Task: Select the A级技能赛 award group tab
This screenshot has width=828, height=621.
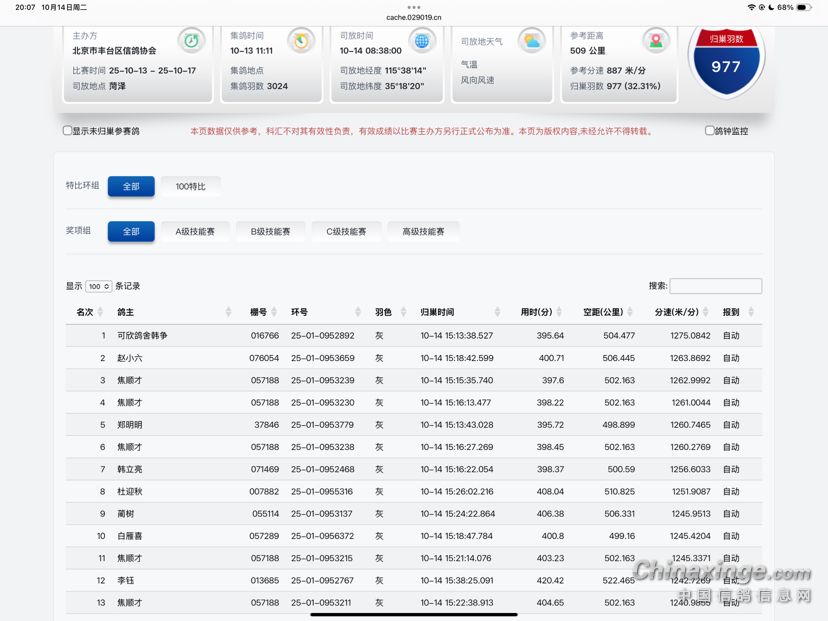Action: (195, 231)
